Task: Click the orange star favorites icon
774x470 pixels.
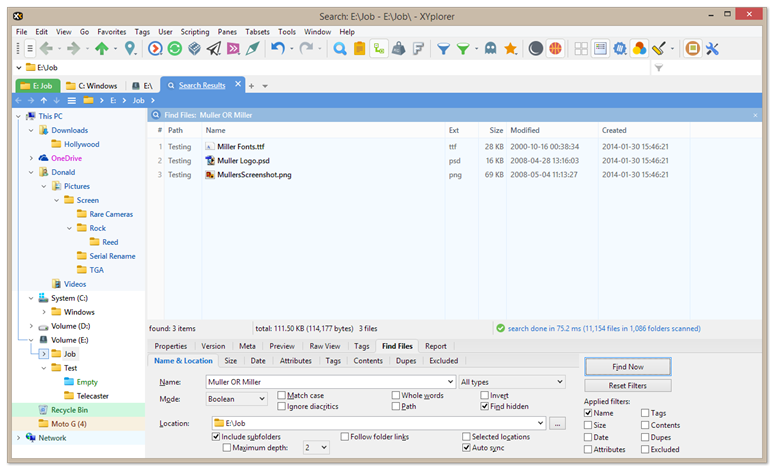Action: 510,48
